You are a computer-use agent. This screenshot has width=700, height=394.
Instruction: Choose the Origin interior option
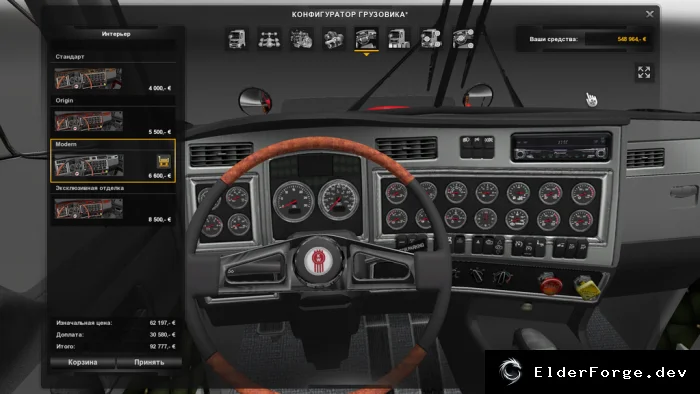pyautogui.click(x=113, y=116)
